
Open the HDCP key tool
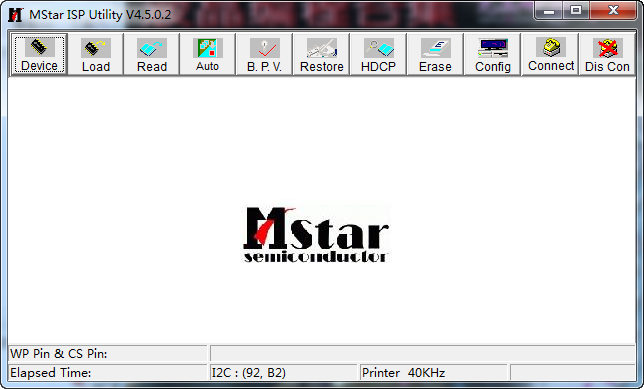(x=378, y=55)
